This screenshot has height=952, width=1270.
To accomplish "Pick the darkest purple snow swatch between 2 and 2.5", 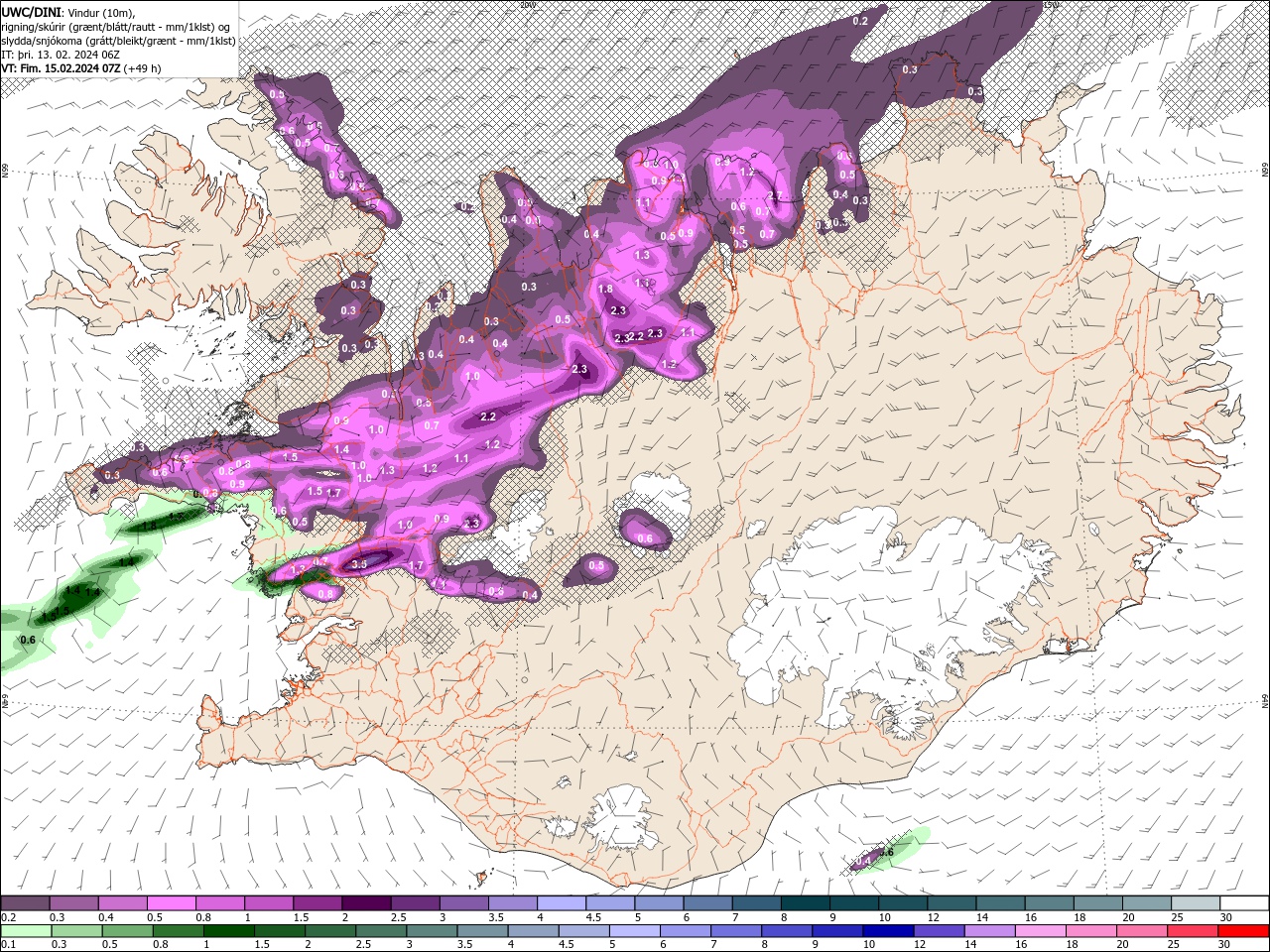I will click(366, 903).
